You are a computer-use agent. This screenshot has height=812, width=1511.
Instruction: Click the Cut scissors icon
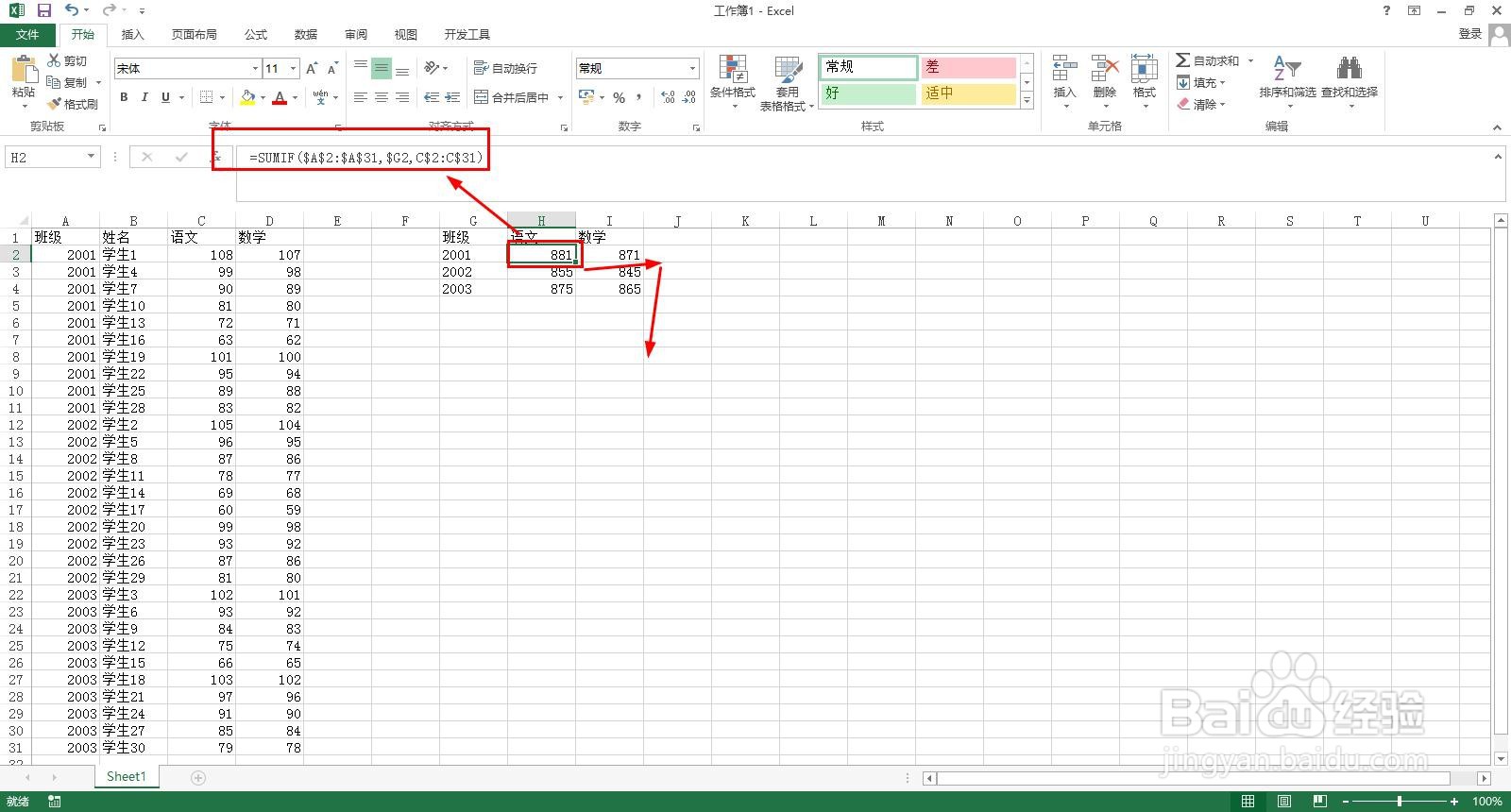click(x=55, y=60)
